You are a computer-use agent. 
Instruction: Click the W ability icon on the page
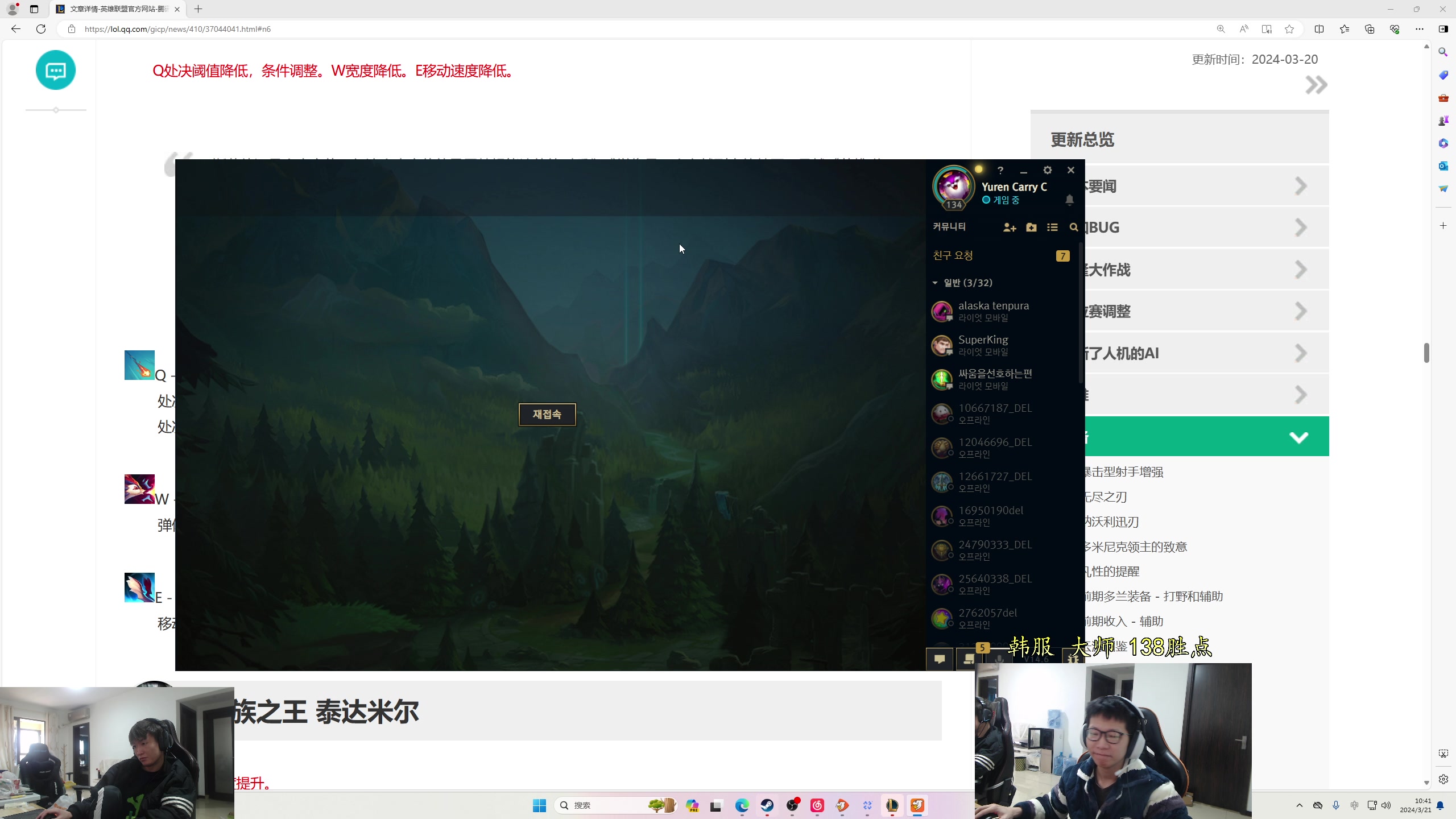139,489
